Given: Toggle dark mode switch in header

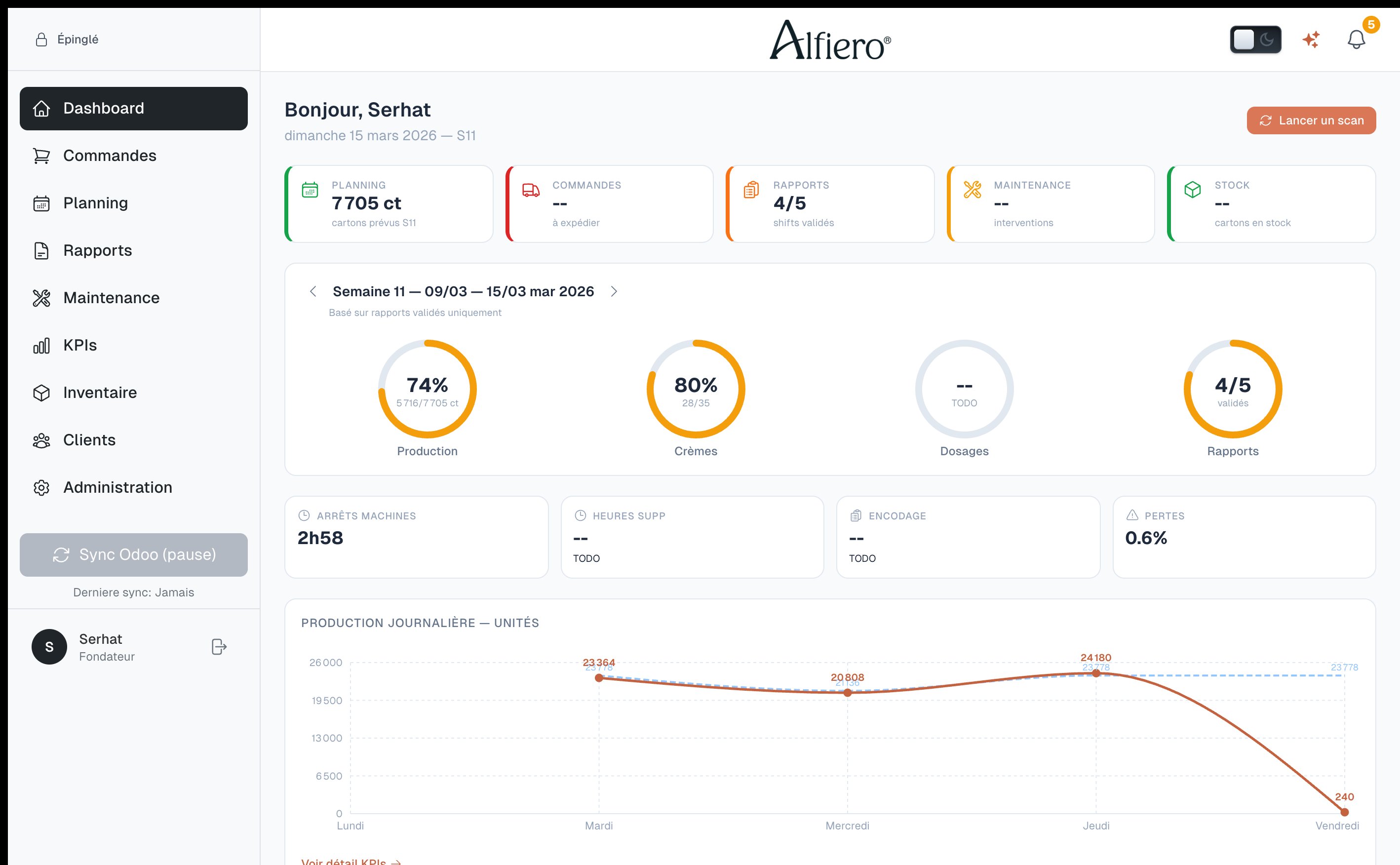Looking at the screenshot, I should (1255, 39).
